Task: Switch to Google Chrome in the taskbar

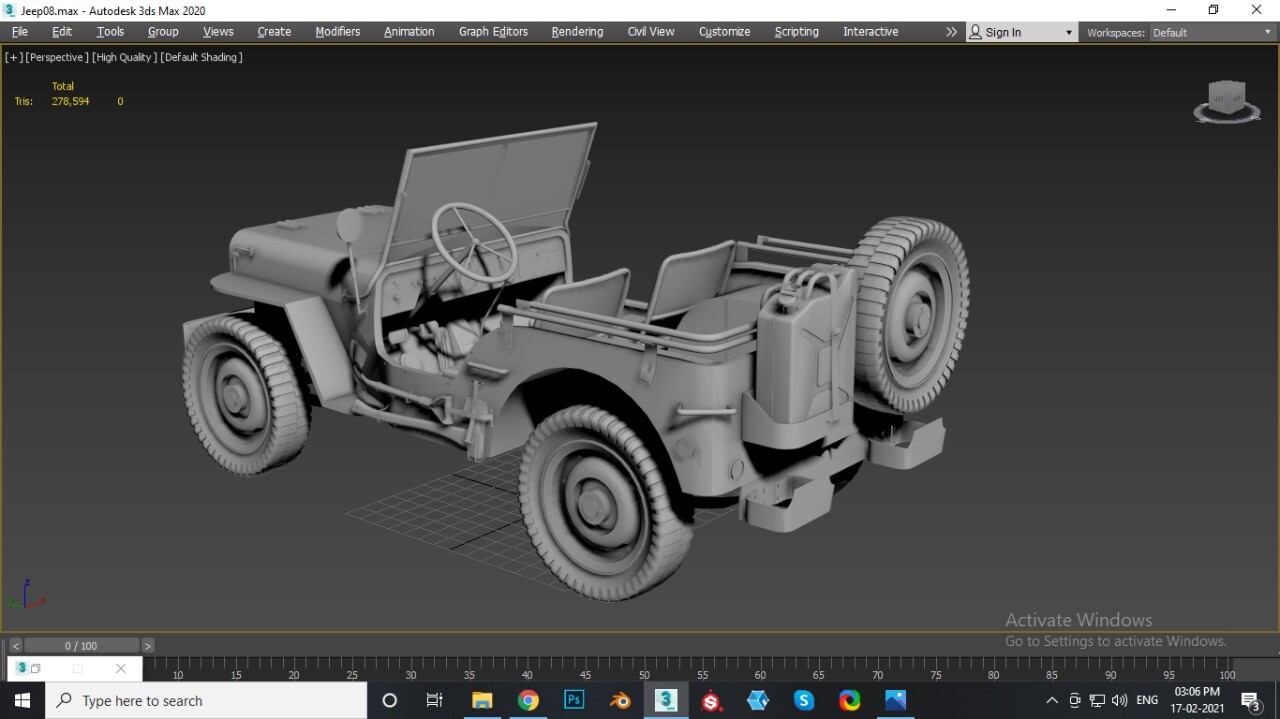Action: click(528, 701)
